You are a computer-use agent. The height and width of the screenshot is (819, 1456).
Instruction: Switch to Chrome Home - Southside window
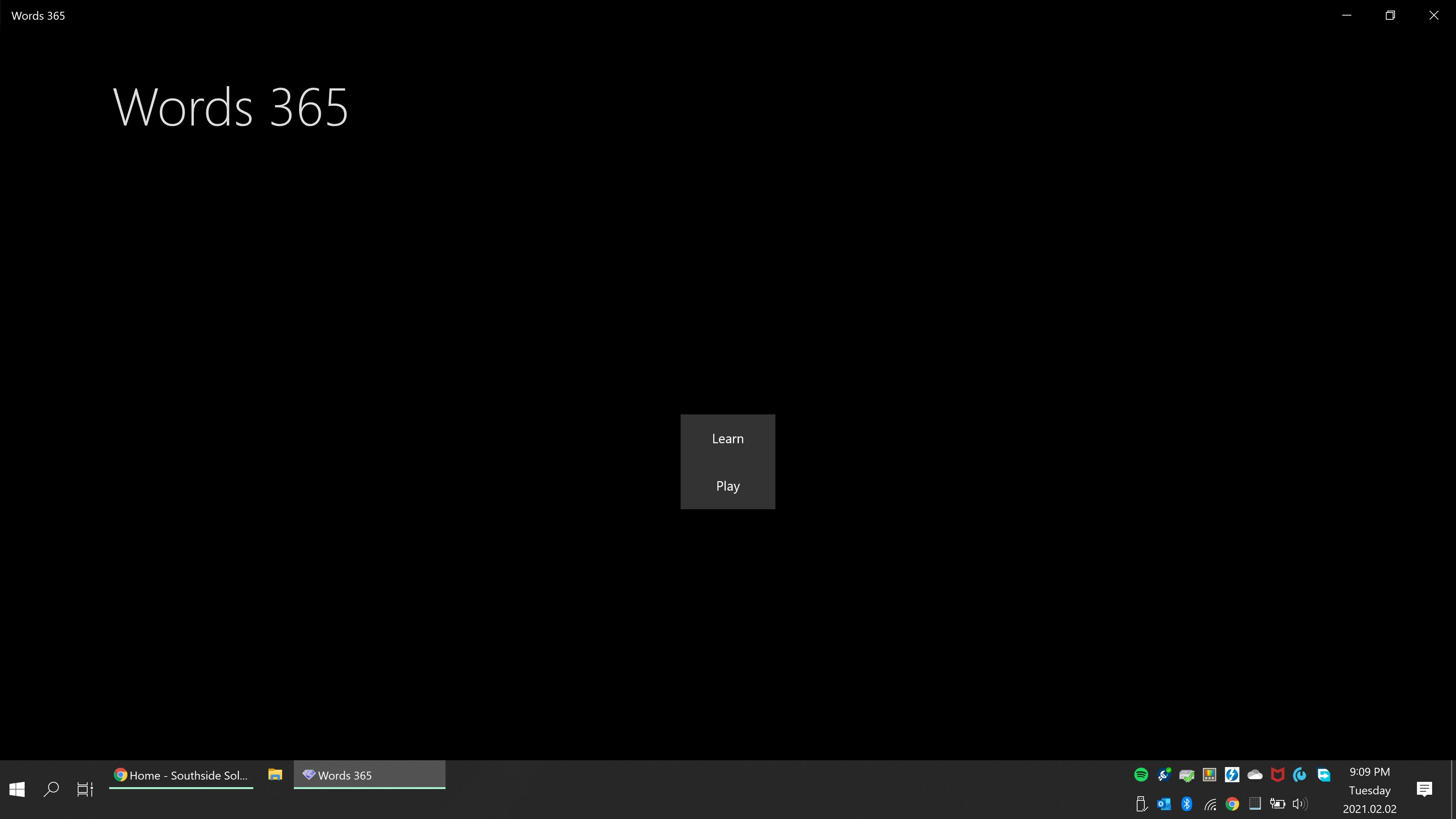click(x=181, y=775)
